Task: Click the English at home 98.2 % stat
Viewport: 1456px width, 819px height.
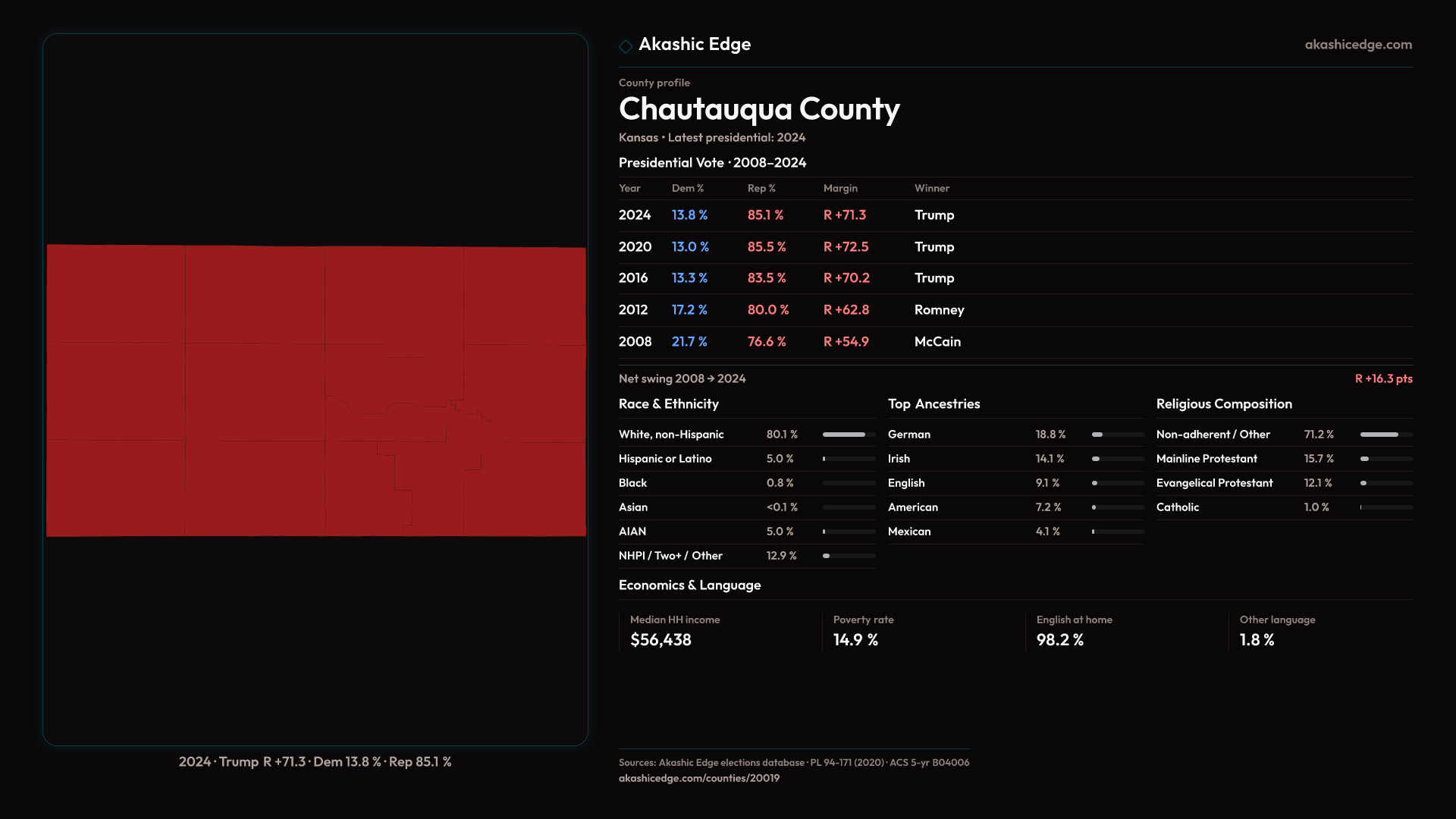Action: (1059, 640)
